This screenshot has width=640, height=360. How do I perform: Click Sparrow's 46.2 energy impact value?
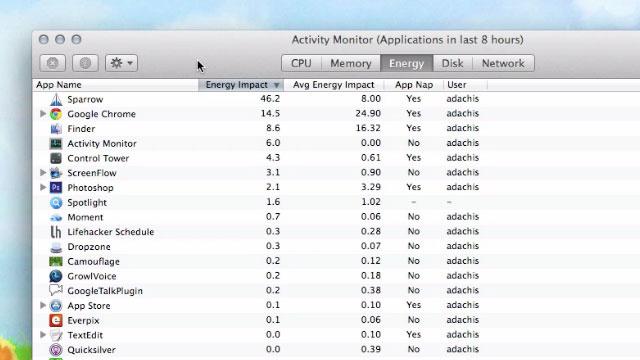coord(270,99)
